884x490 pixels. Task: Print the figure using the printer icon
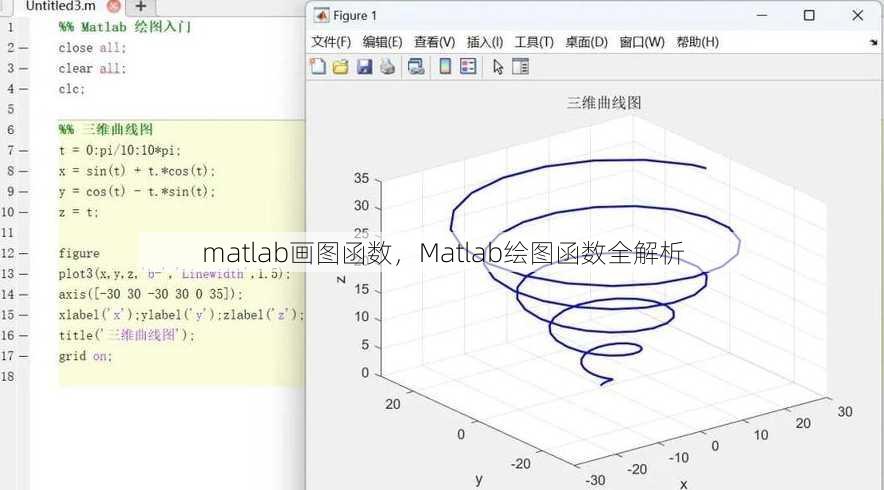[387, 67]
